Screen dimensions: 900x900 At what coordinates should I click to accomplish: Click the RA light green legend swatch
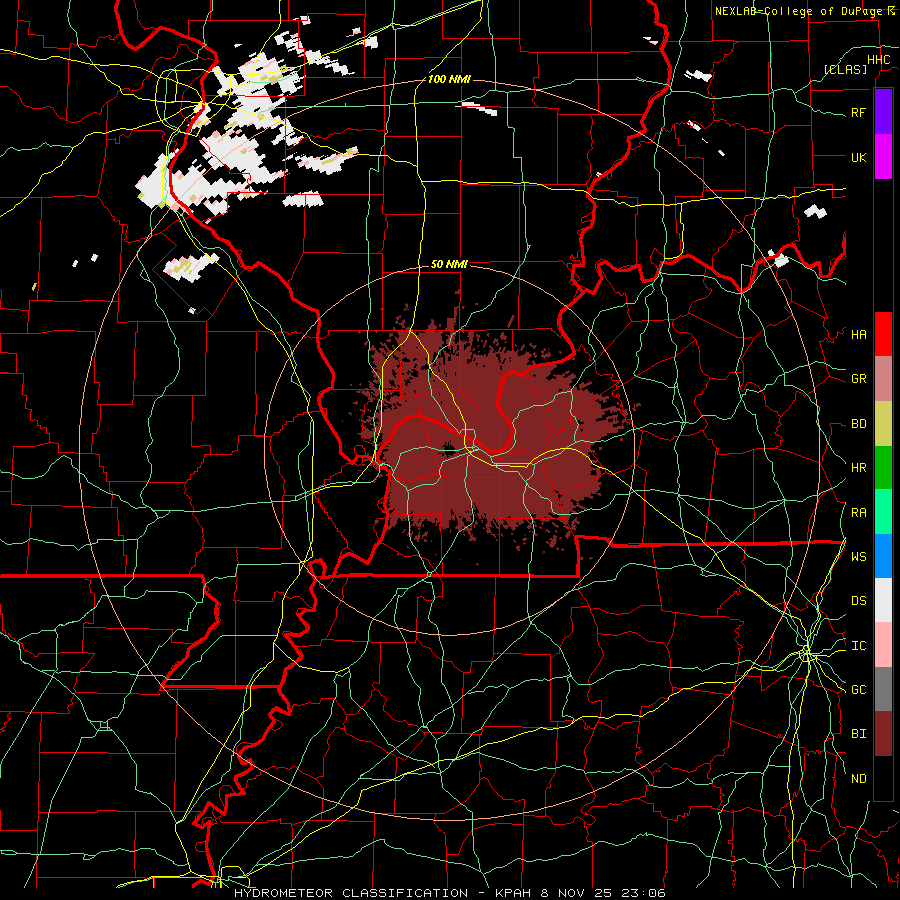(883, 512)
